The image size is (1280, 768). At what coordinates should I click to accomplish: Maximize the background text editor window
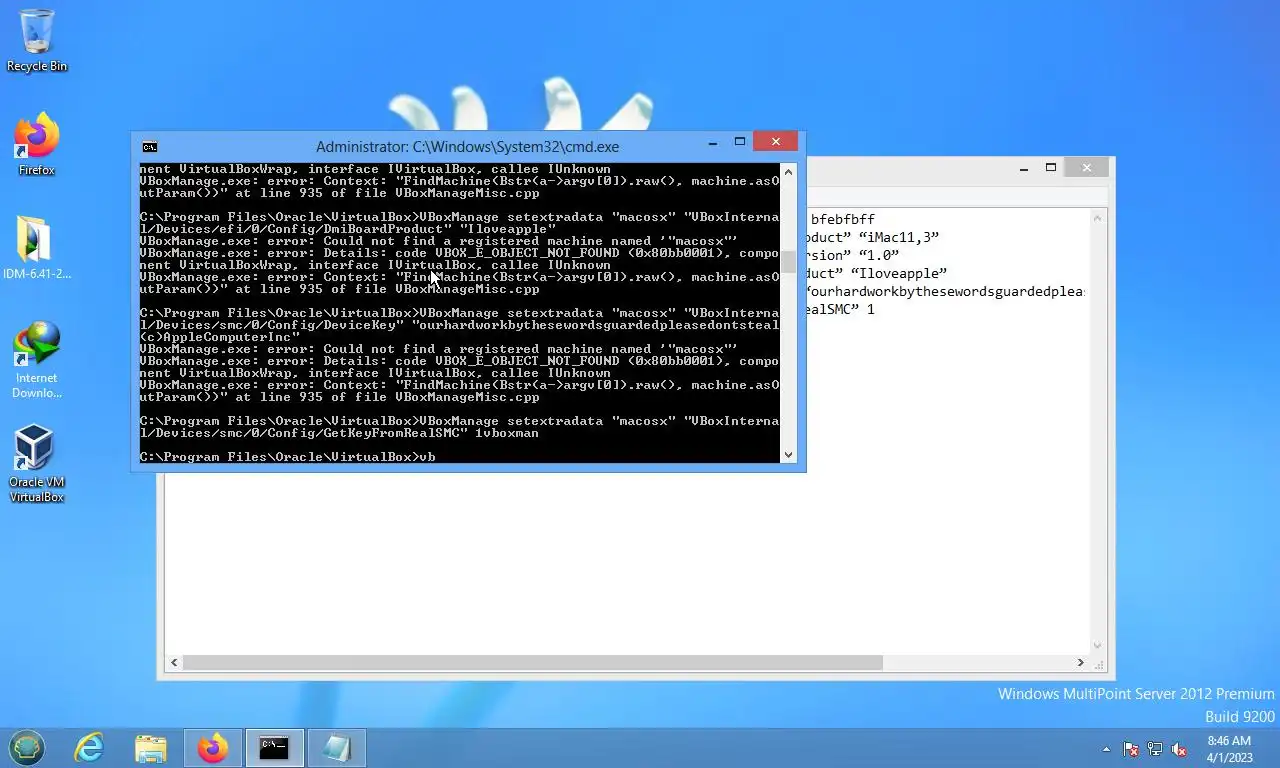(x=1051, y=168)
